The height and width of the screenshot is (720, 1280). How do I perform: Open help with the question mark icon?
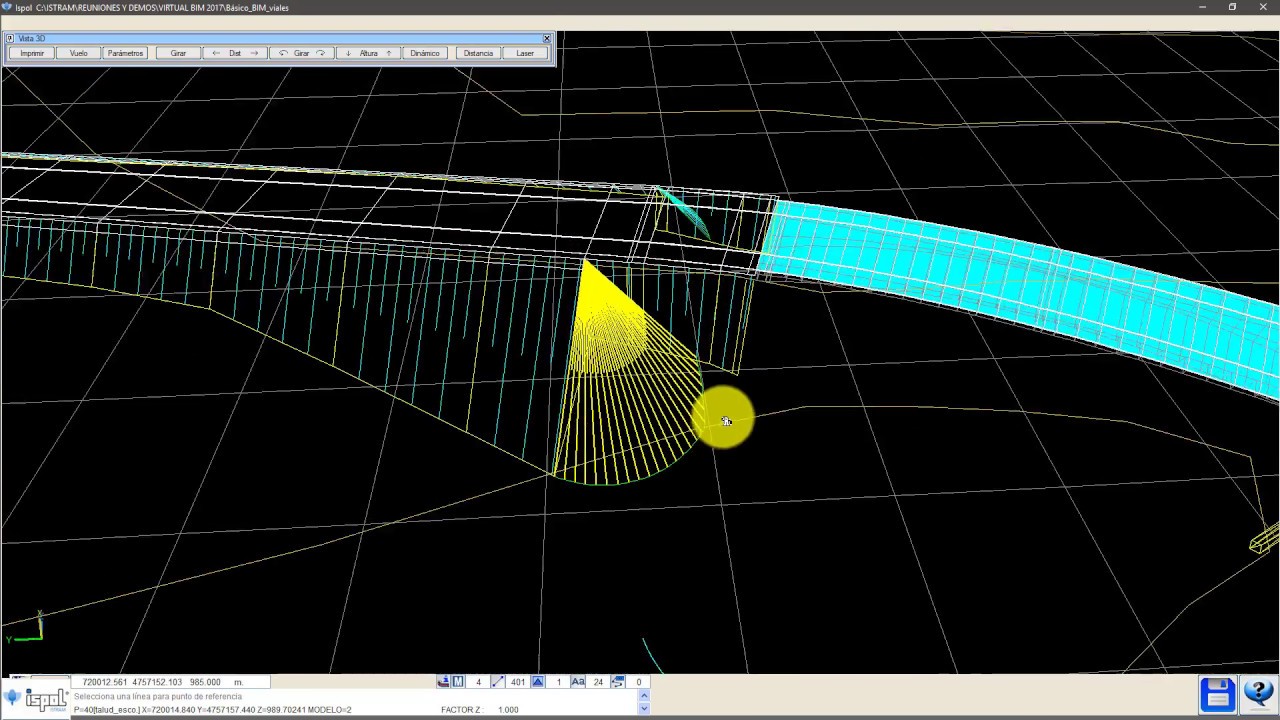point(1257,693)
